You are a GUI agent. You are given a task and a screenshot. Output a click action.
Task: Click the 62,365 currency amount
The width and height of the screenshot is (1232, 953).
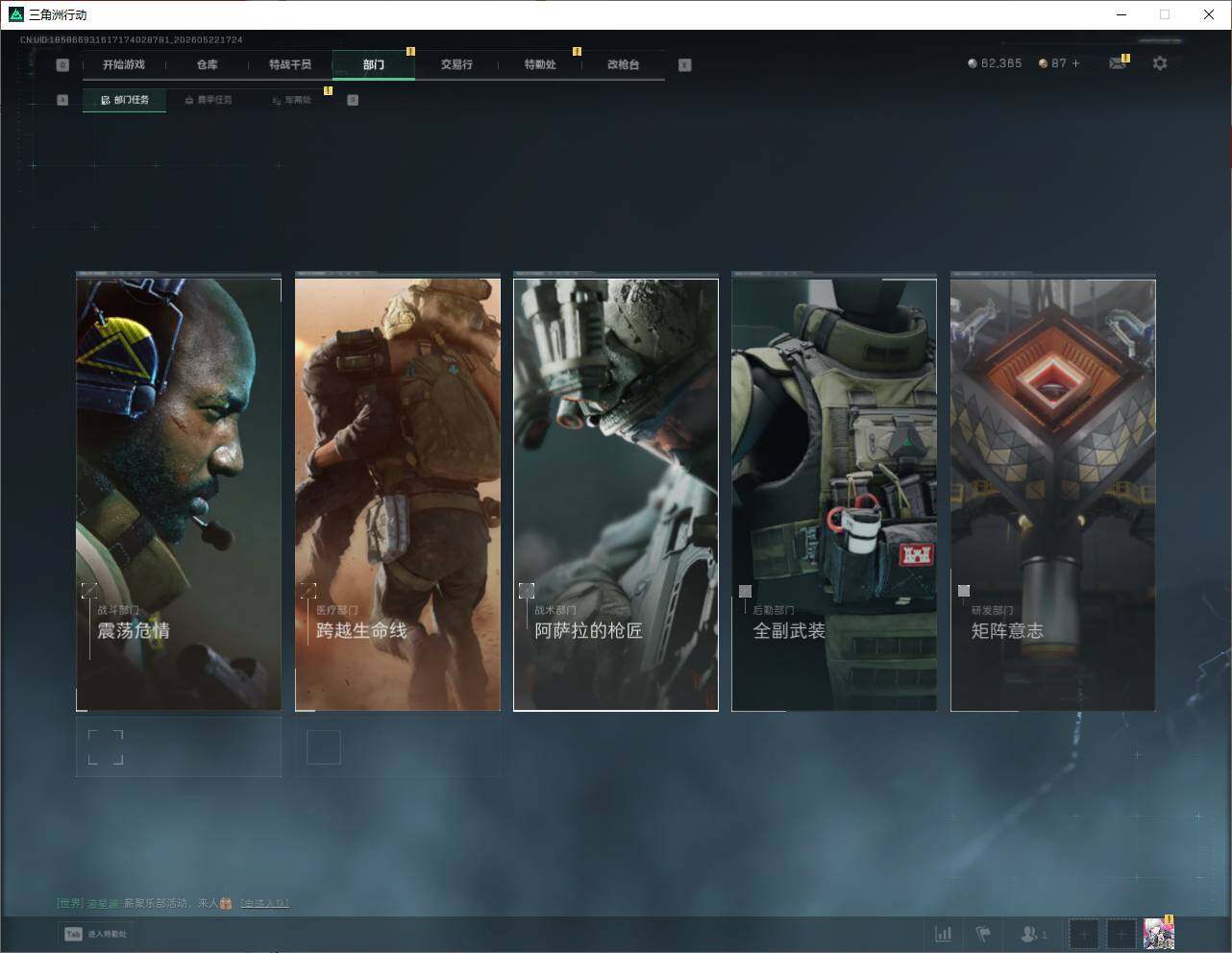(x=1001, y=63)
